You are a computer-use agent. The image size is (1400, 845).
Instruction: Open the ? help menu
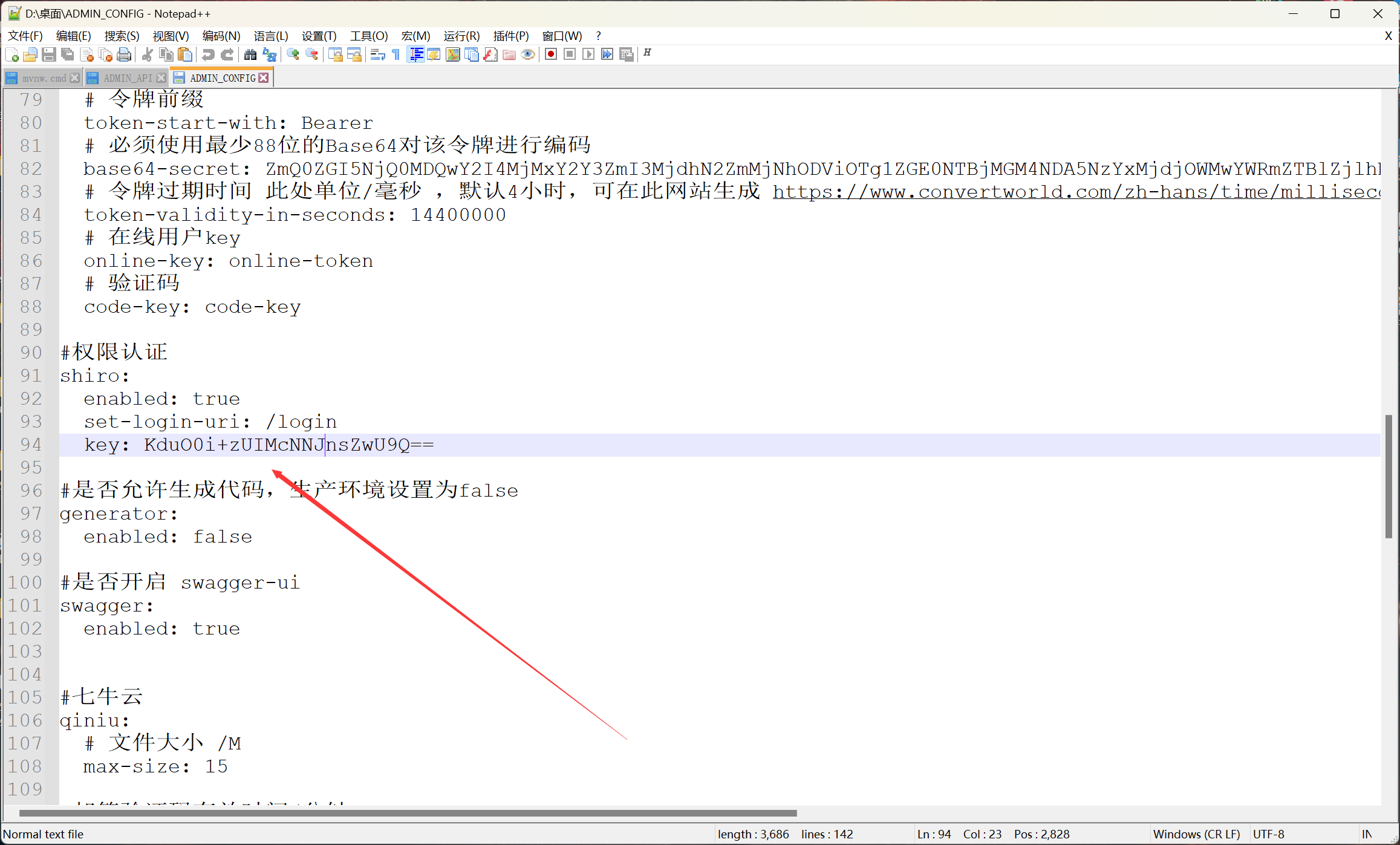click(598, 36)
